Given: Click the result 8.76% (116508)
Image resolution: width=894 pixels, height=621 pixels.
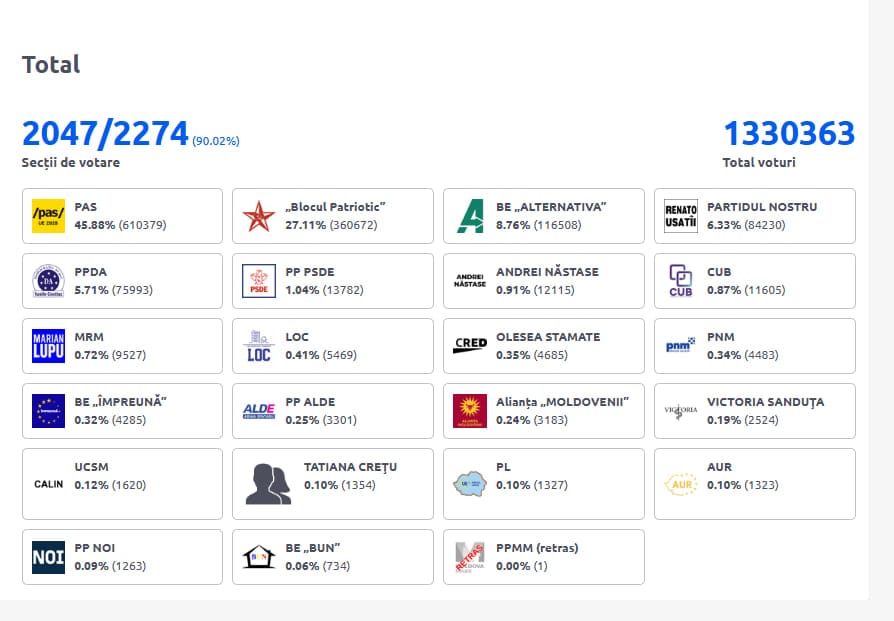Looking at the screenshot, I should [x=539, y=225].
